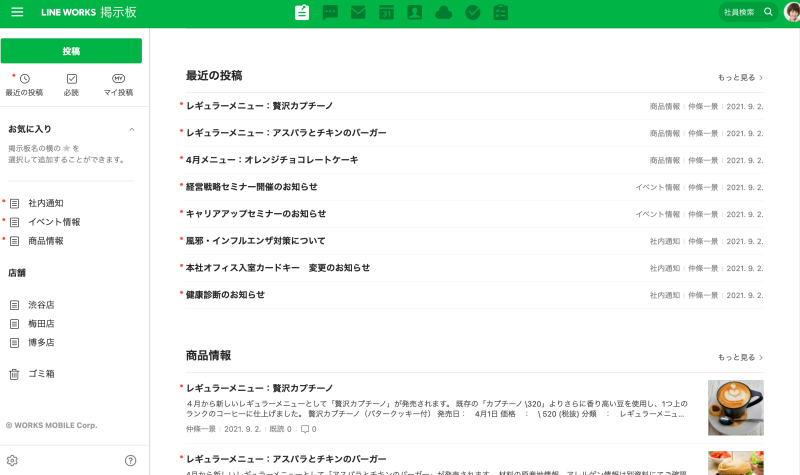Open the Contacts address book icon
This screenshot has width=800, height=475.
coord(415,12)
